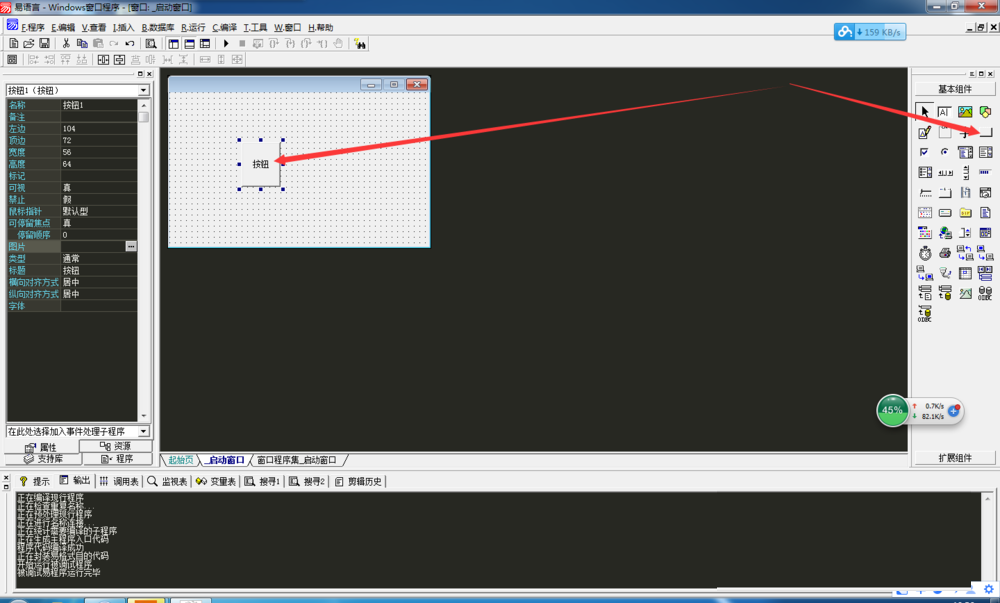Click the Cut scissors toolbar icon

(66, 43)
